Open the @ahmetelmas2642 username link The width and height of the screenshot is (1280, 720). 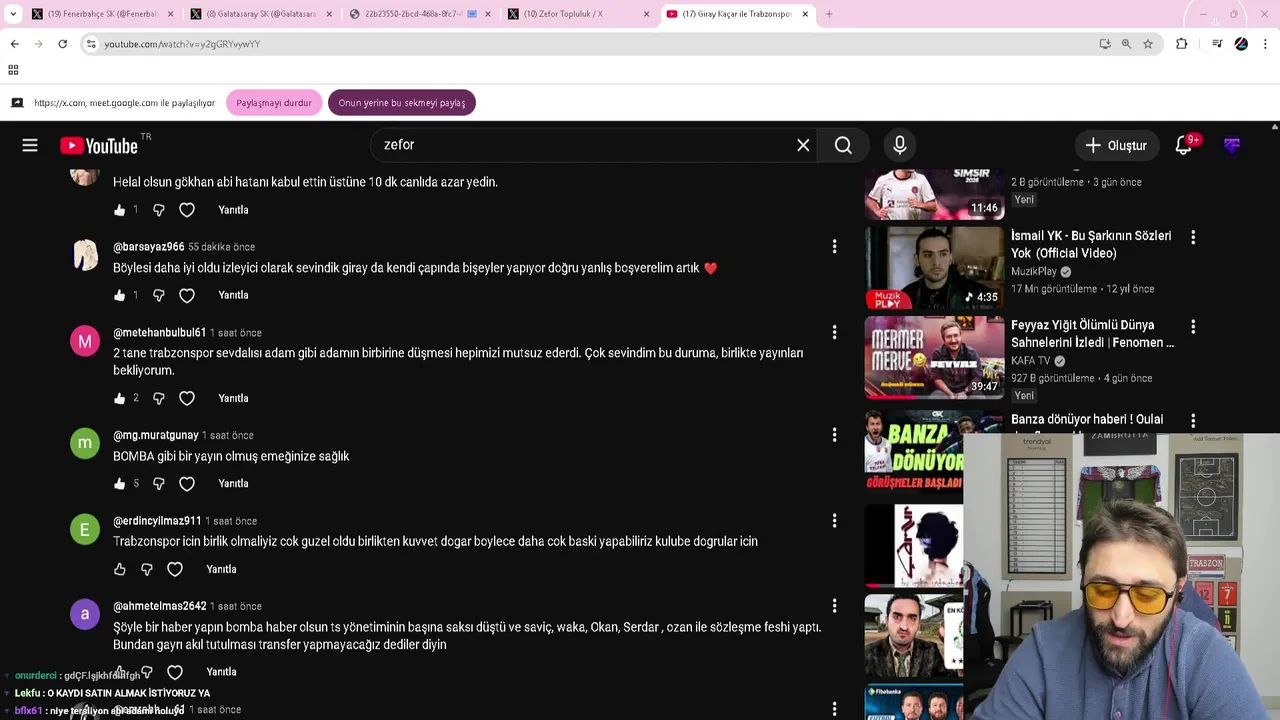coord(160,606)
